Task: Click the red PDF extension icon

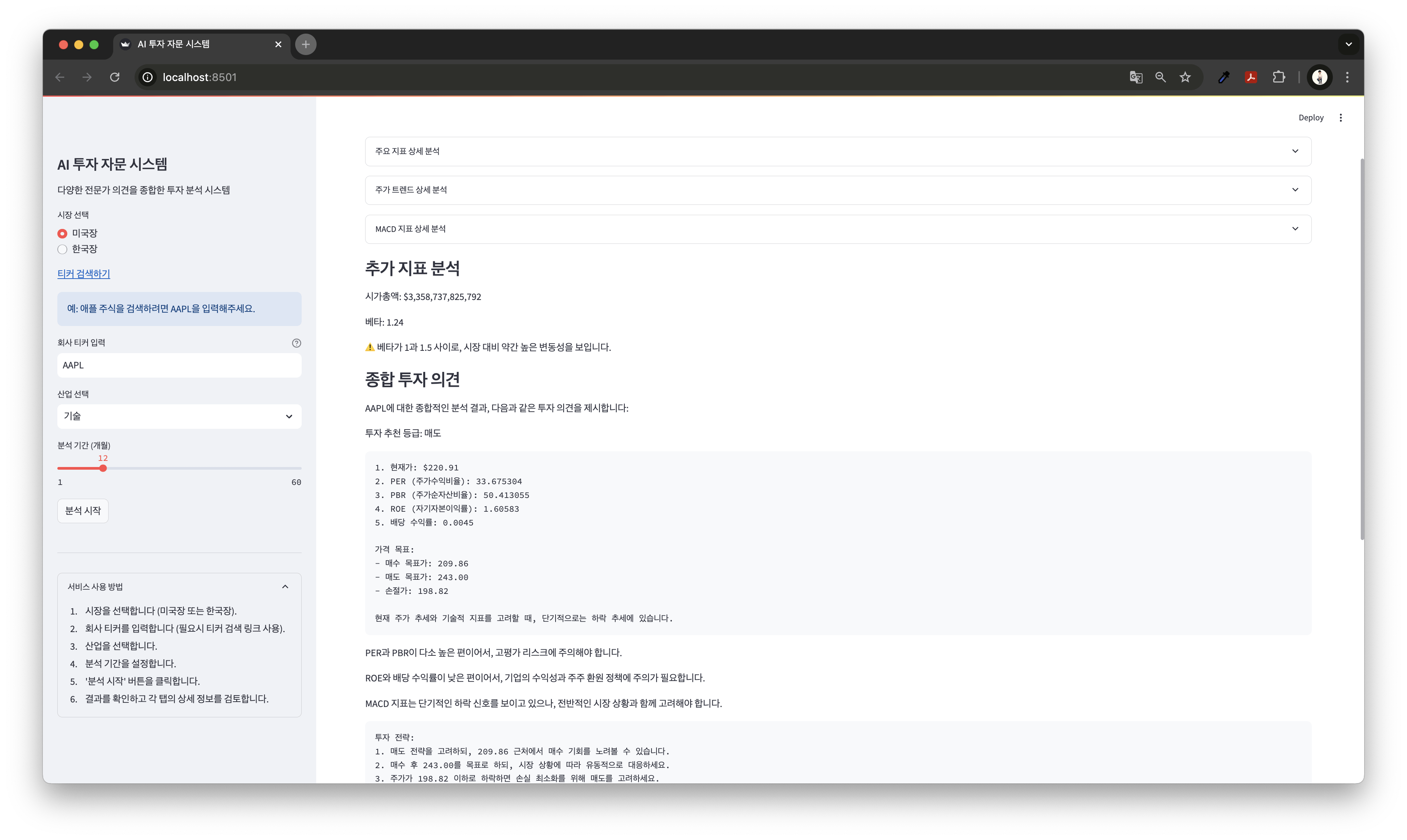Action: (x=1251, y=77)
